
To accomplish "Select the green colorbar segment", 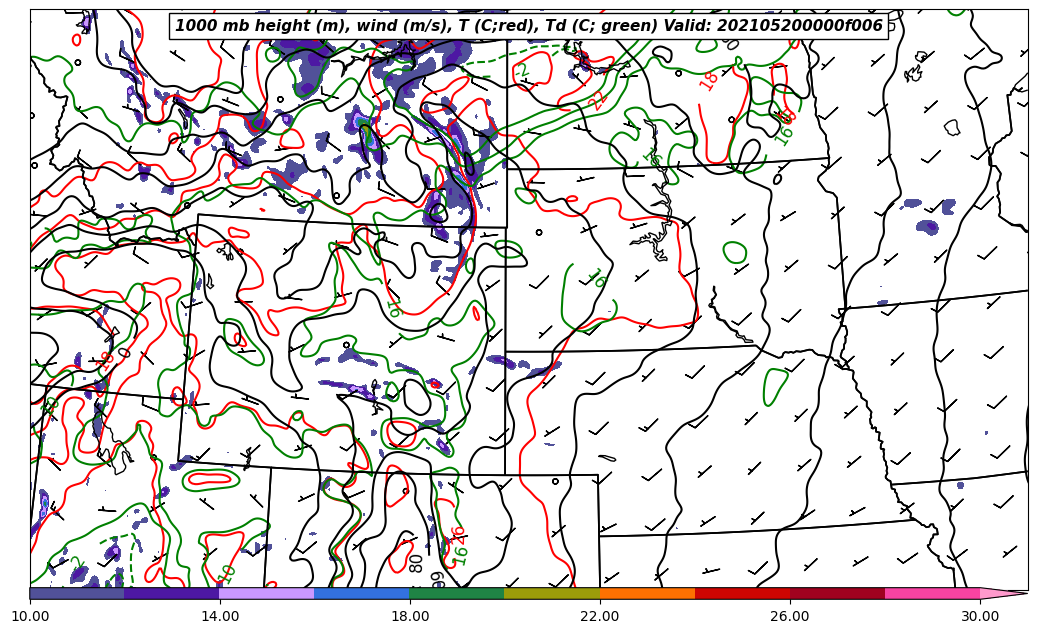I will point(456,593).
